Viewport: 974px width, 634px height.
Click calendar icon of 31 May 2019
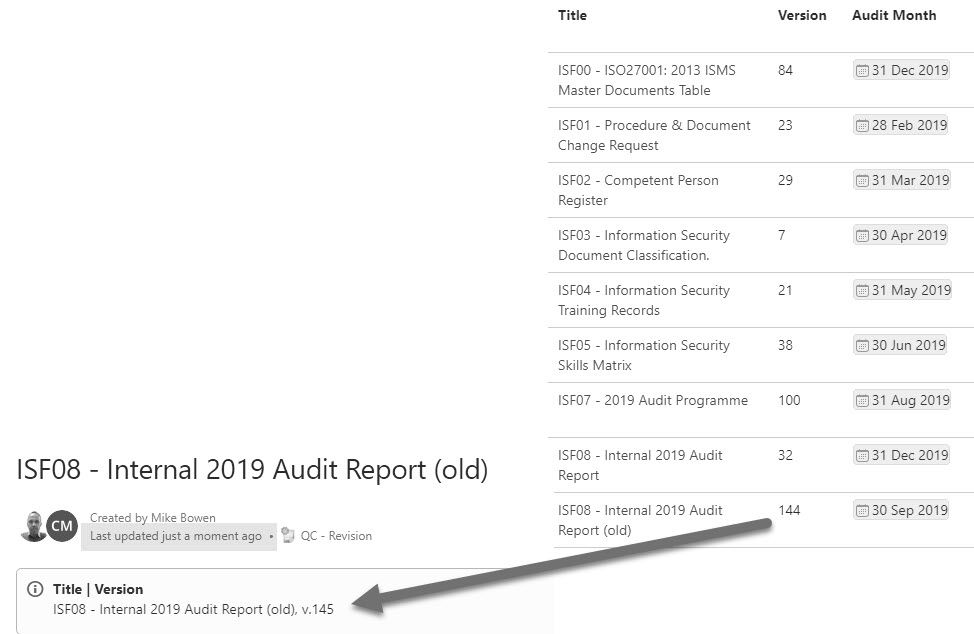pyautogui.click(x=862, y=291)
